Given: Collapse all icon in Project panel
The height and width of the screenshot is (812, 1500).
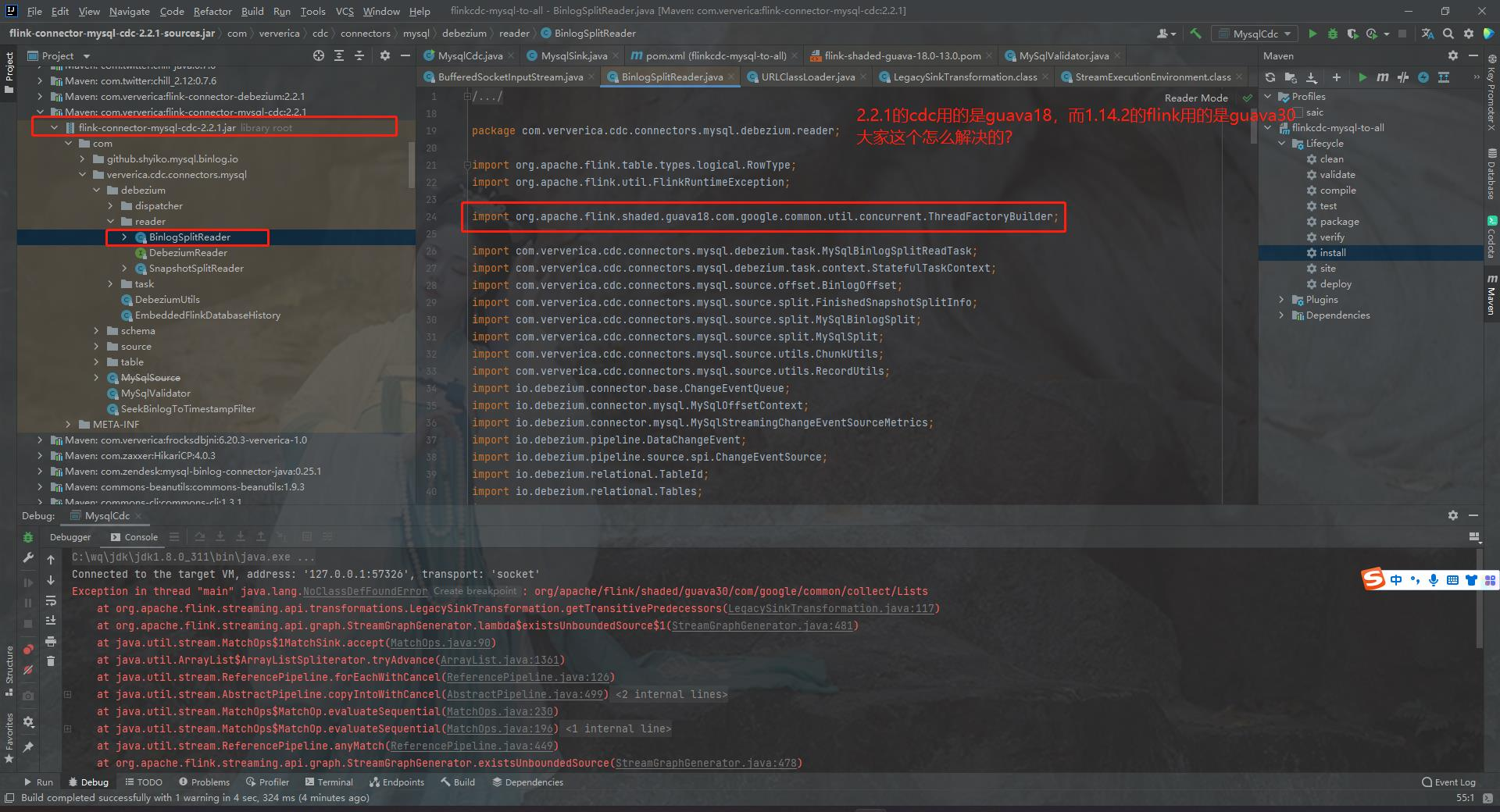Looking at the screenshot, I should tap(359, 55).
